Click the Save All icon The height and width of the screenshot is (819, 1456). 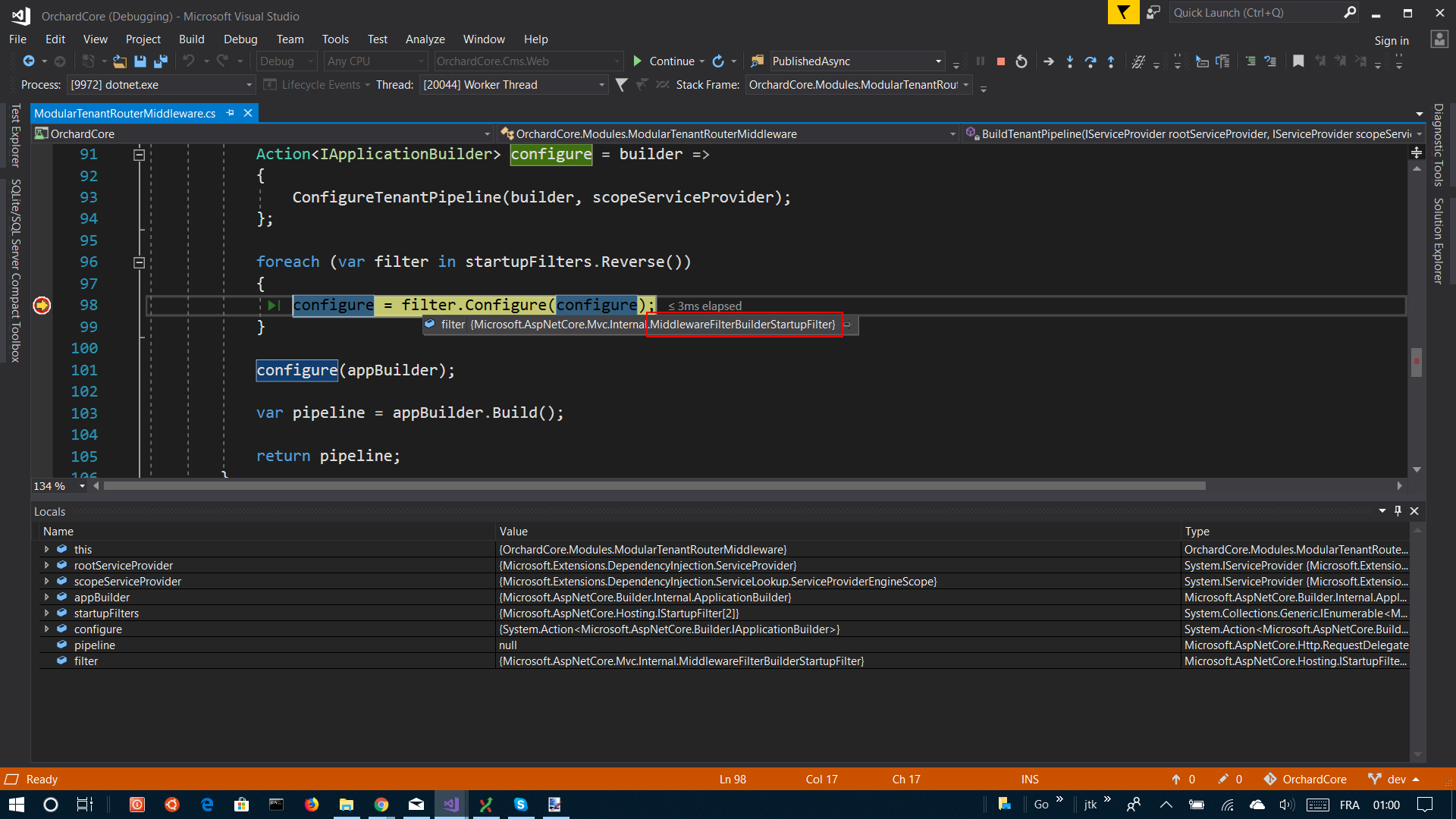(x=160, y=61)
